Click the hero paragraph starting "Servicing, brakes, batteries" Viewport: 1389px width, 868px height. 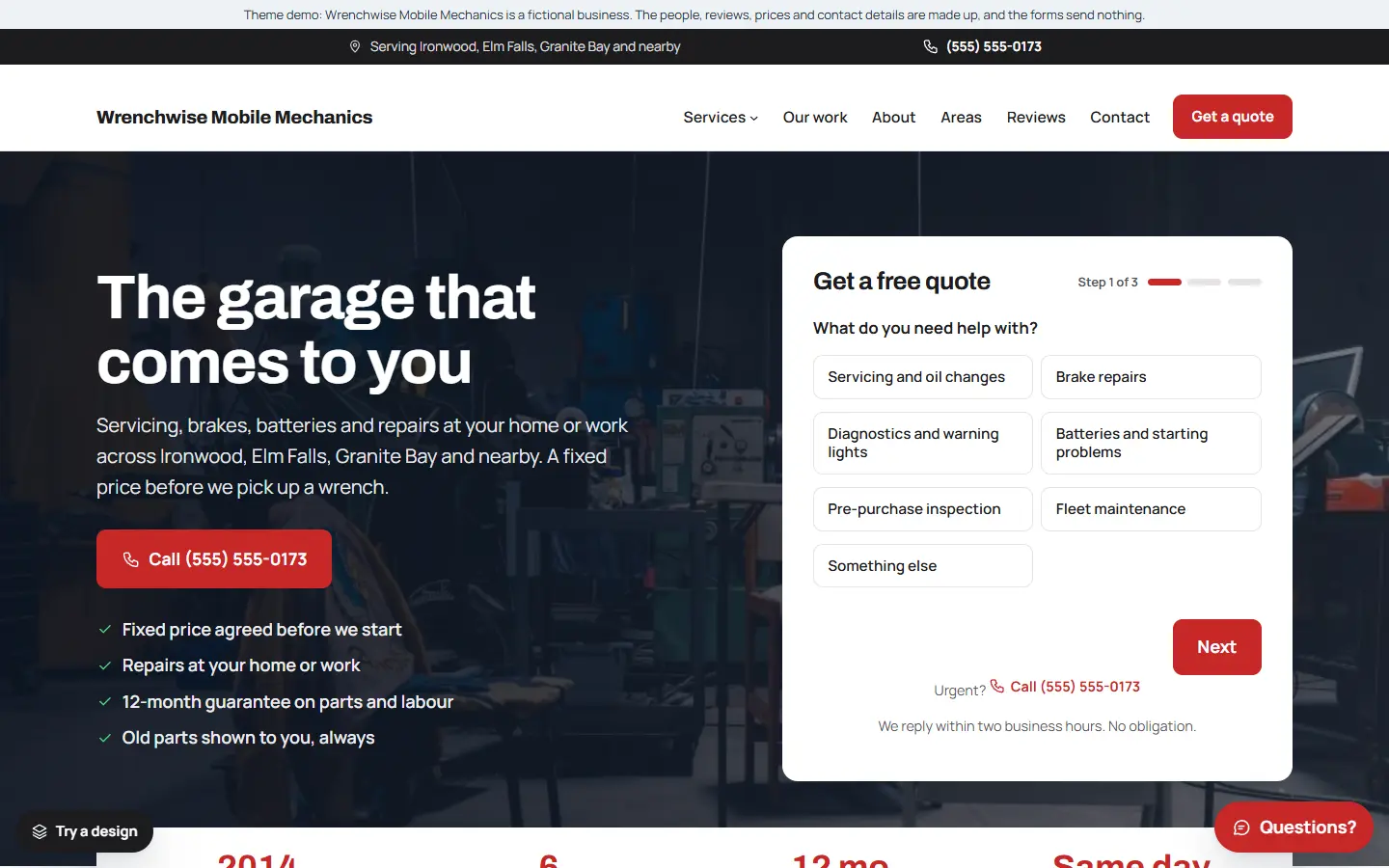(x=362, y=456)
